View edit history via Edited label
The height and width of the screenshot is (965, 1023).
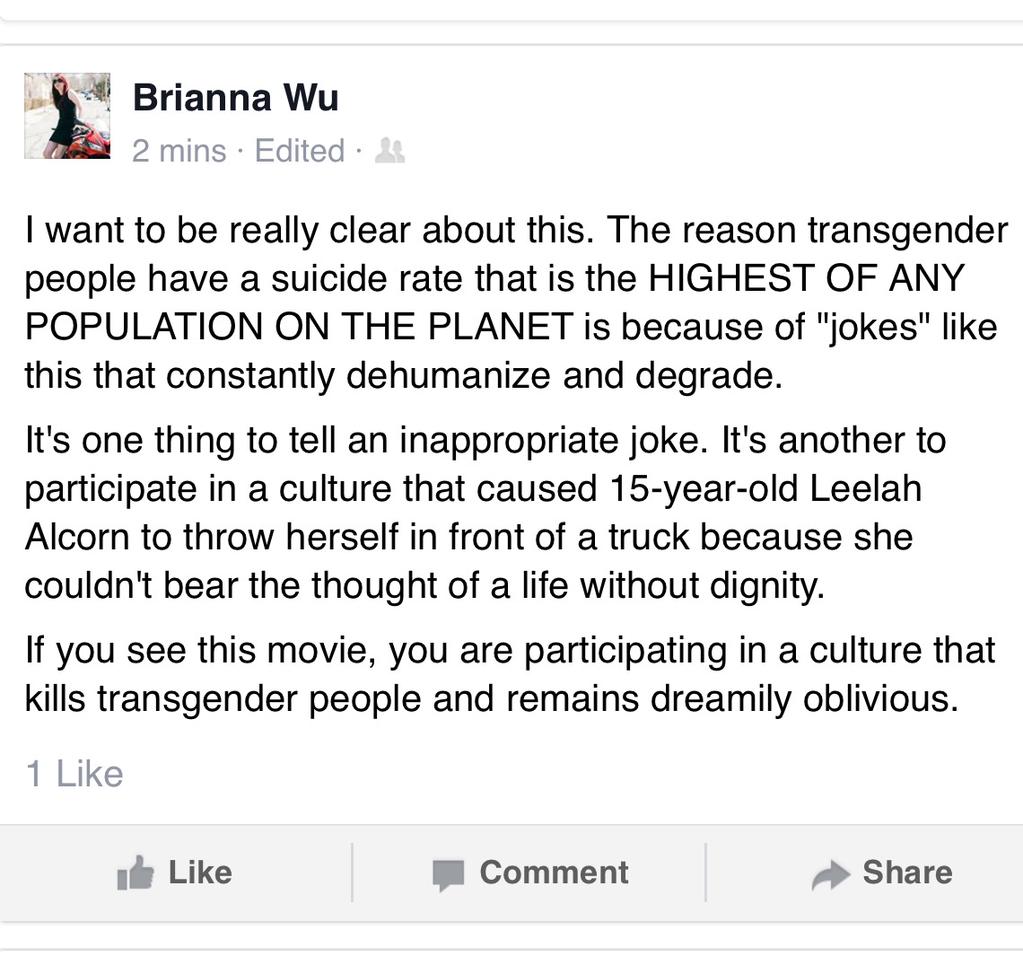[x=299, y=151]
